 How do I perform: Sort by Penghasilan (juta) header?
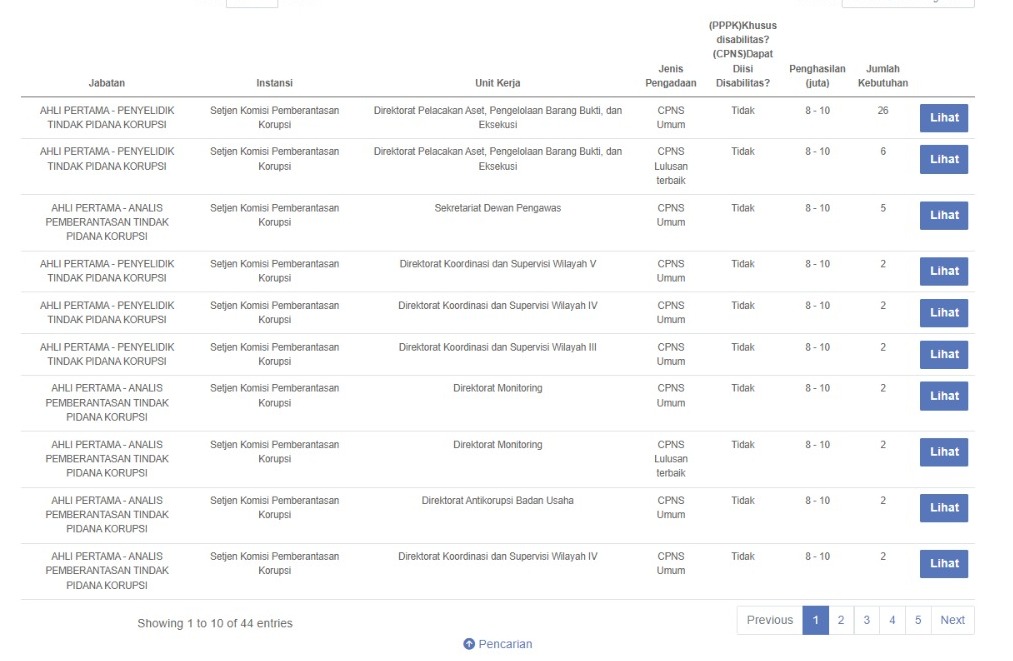tap(817, 76)
